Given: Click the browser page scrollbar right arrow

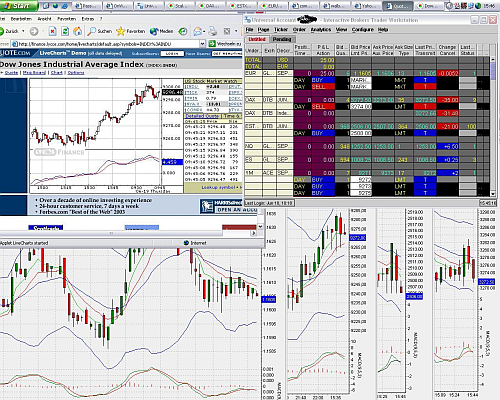Looking at the screenshot, I should pos(253,233).
